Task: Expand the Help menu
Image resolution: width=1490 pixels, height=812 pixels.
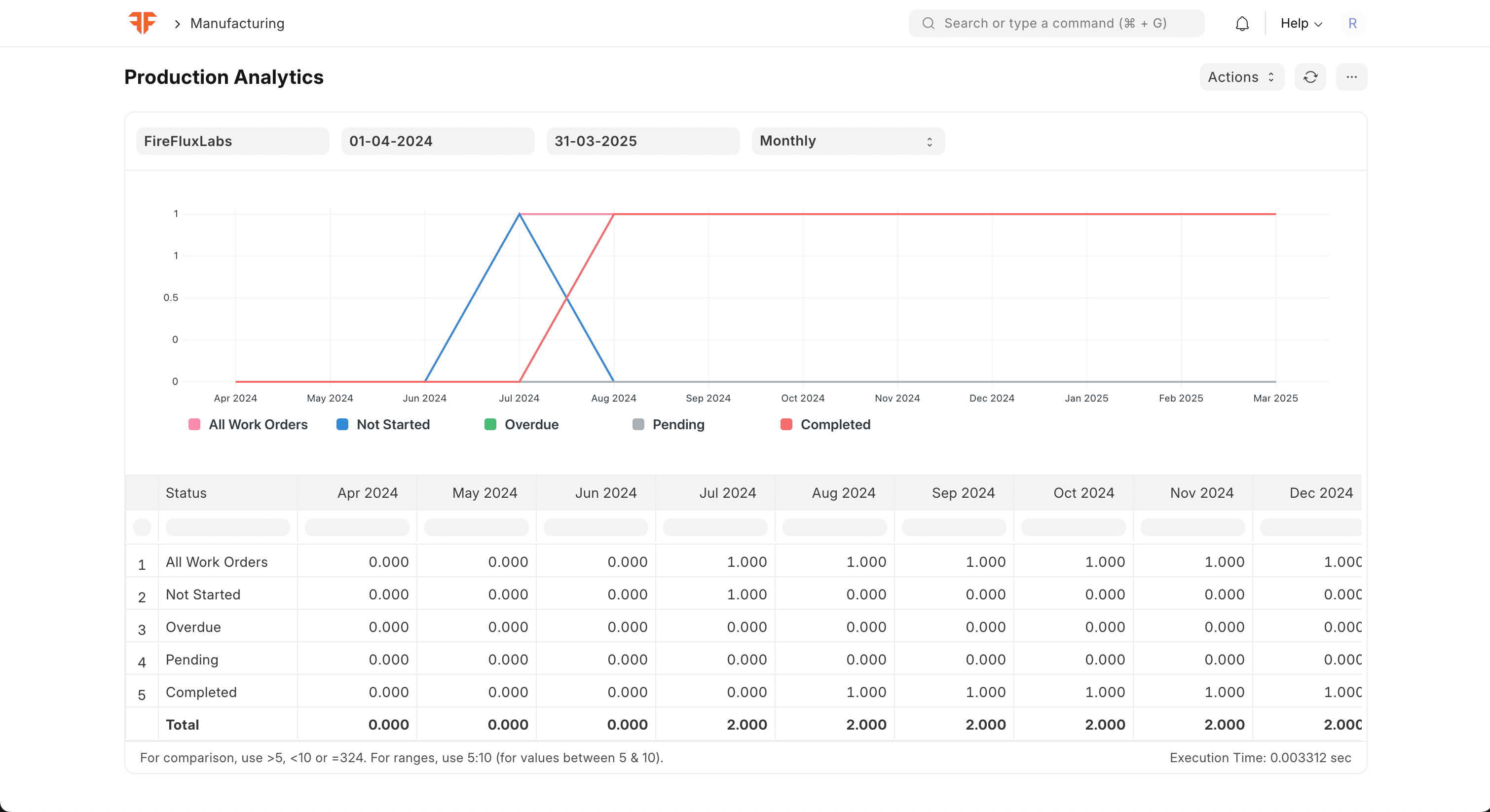Action: click(x=1301, y=23)
